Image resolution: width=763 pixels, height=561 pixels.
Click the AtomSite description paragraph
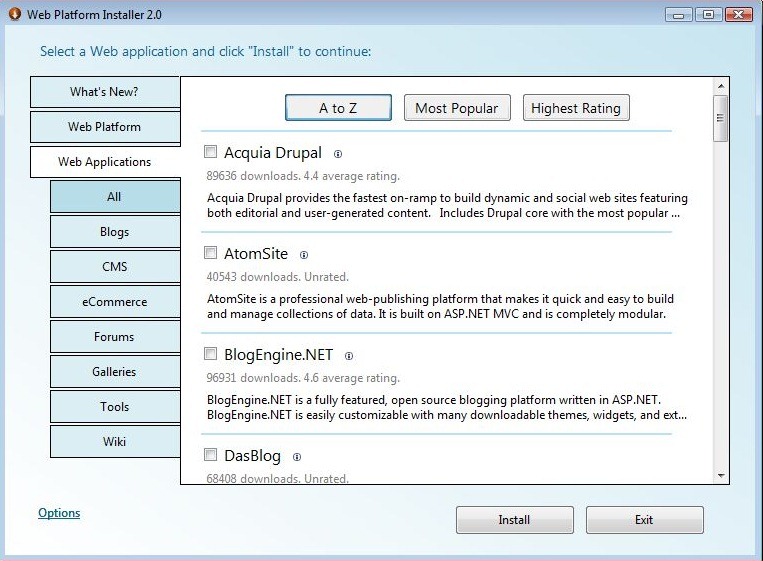[x=440, y=306]
